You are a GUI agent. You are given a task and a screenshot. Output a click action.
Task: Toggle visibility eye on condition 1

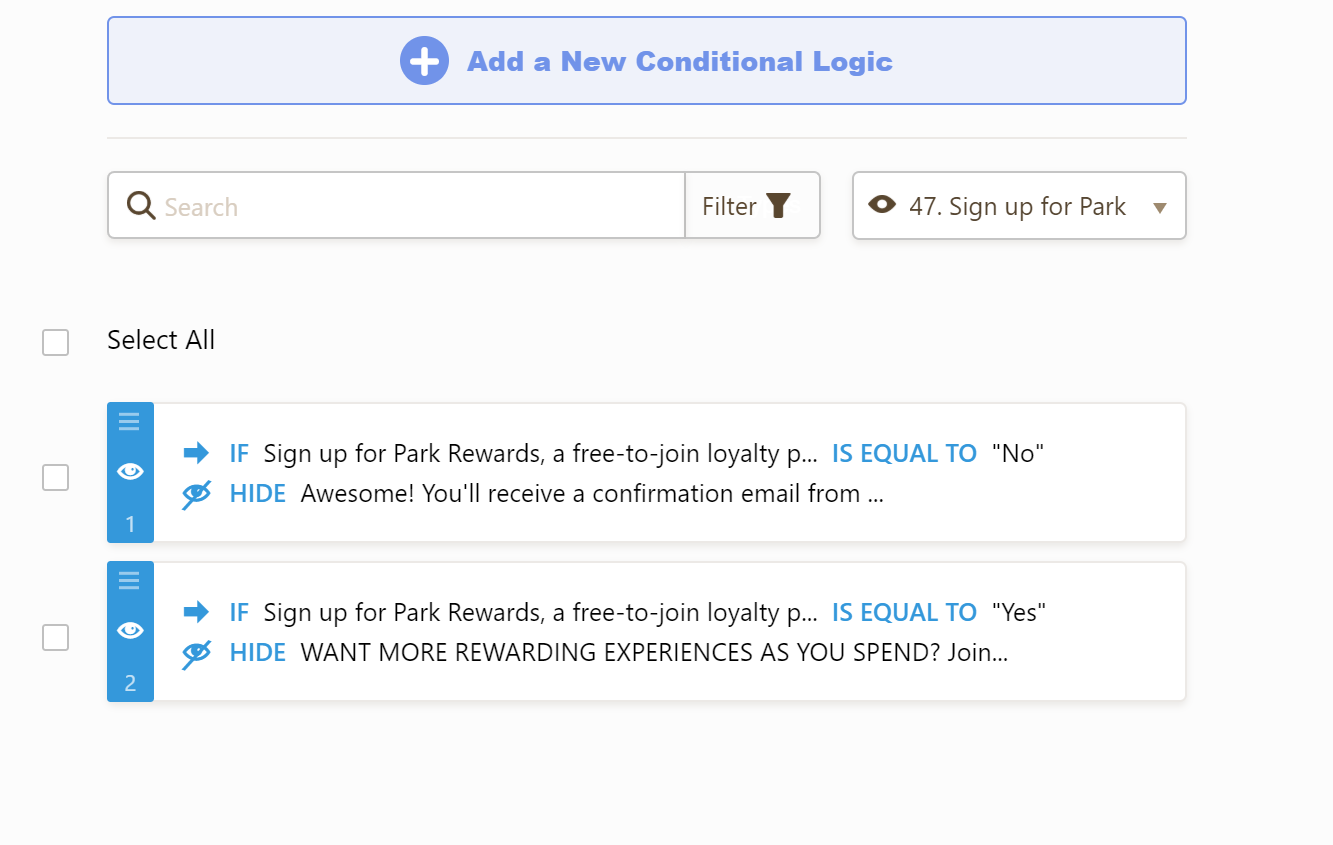[130, 471]
